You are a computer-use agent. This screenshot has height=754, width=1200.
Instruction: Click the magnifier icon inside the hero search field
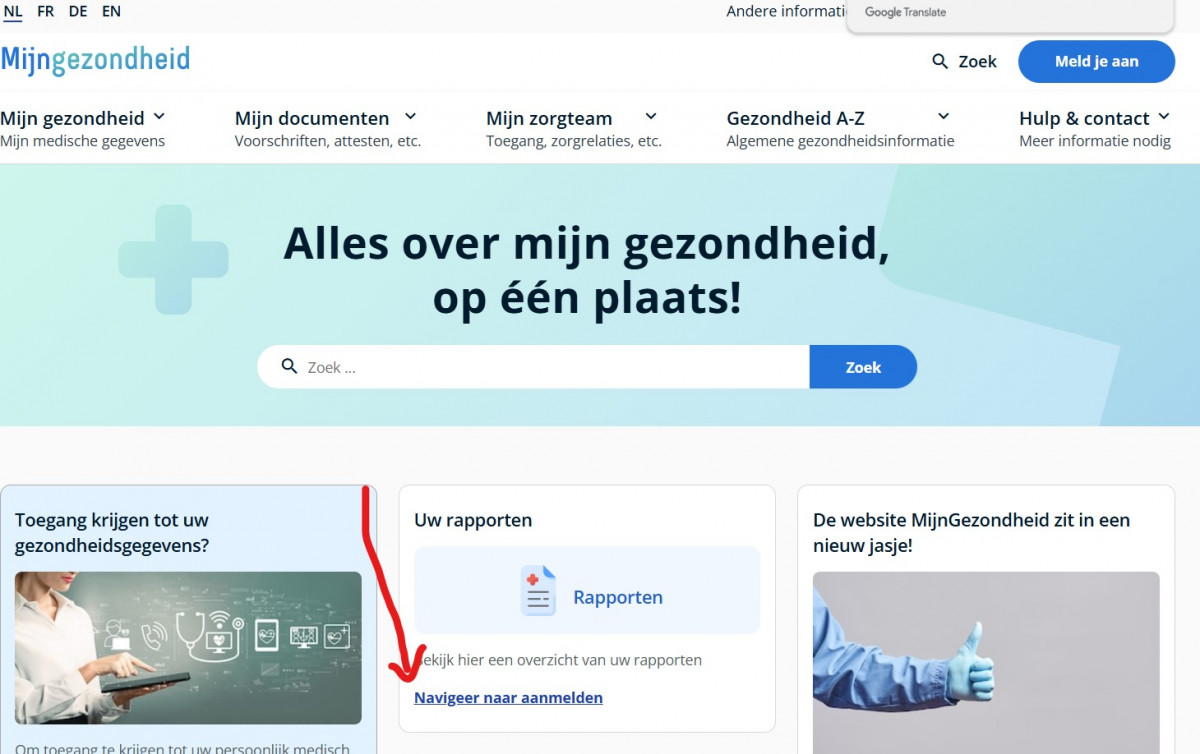coord(290,367)
